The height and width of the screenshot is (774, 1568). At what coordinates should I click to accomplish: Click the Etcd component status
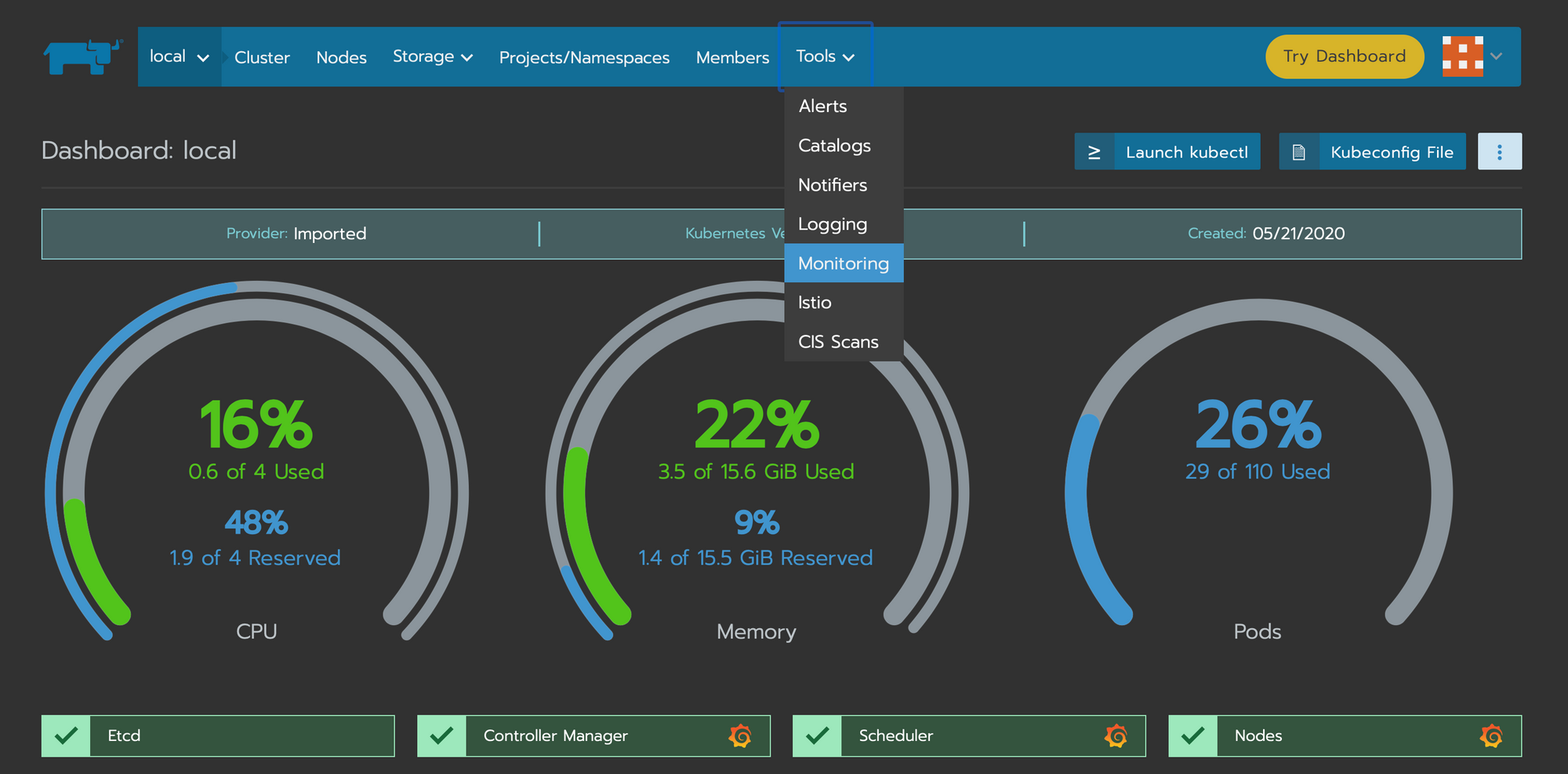click(x=218, y=736)
